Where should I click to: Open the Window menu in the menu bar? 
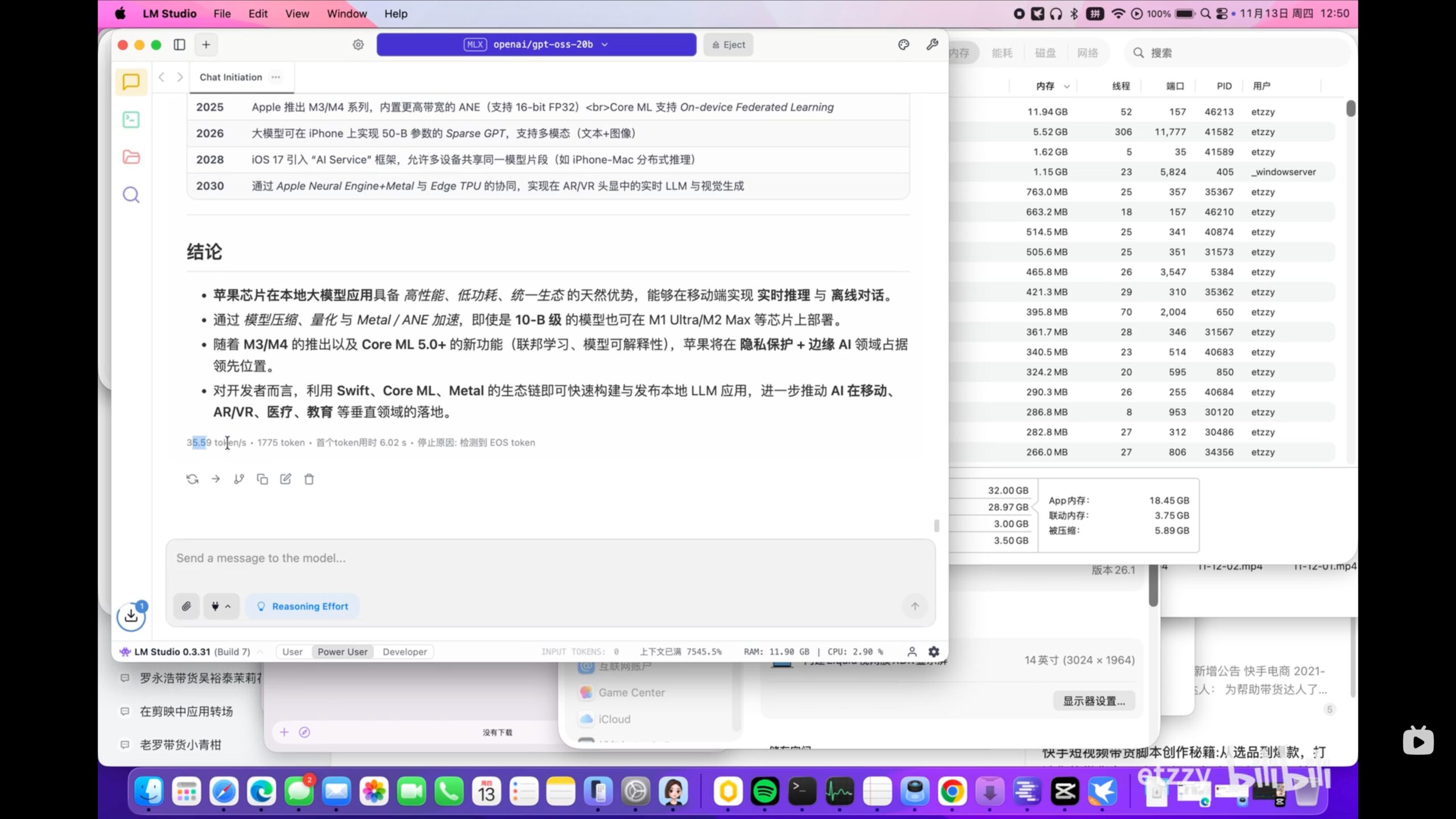(x=346, y=13)
